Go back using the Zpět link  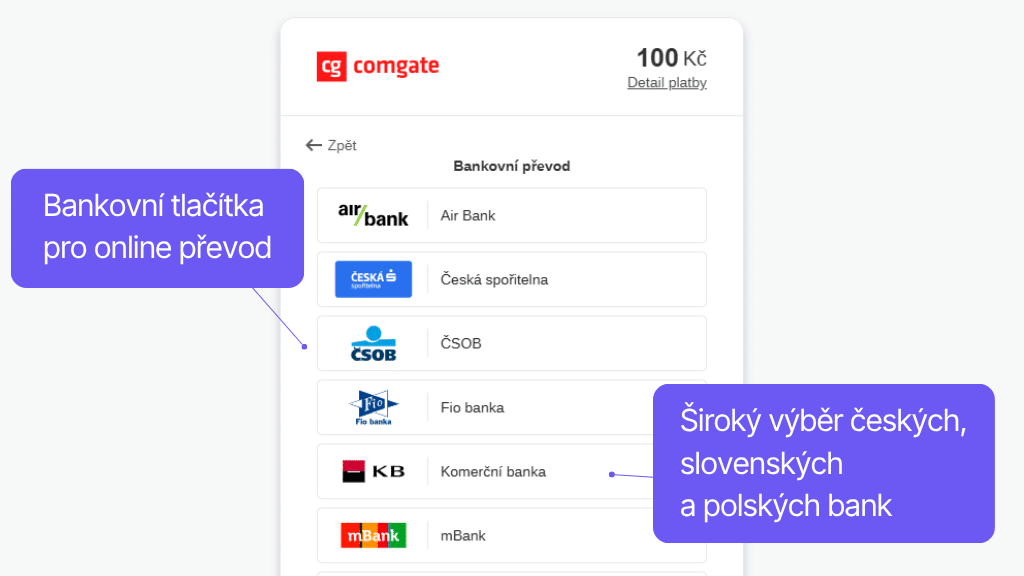342,145
